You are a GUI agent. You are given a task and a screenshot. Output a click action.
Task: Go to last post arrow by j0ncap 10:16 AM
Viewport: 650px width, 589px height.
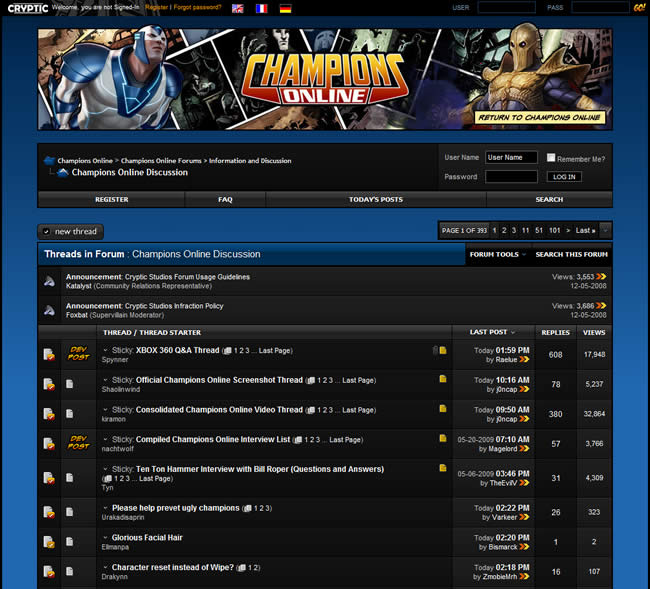524,389
